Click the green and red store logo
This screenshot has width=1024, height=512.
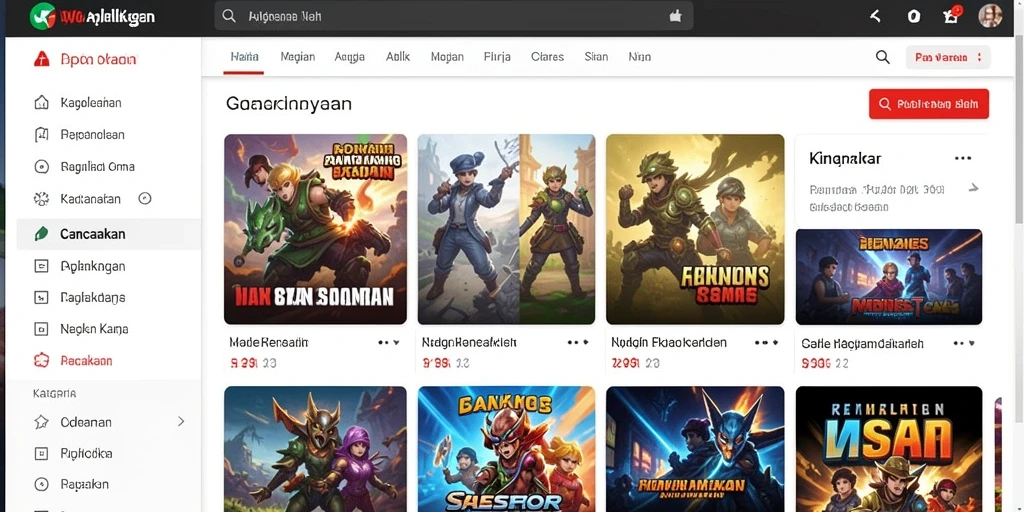click(x=43, y=16)
